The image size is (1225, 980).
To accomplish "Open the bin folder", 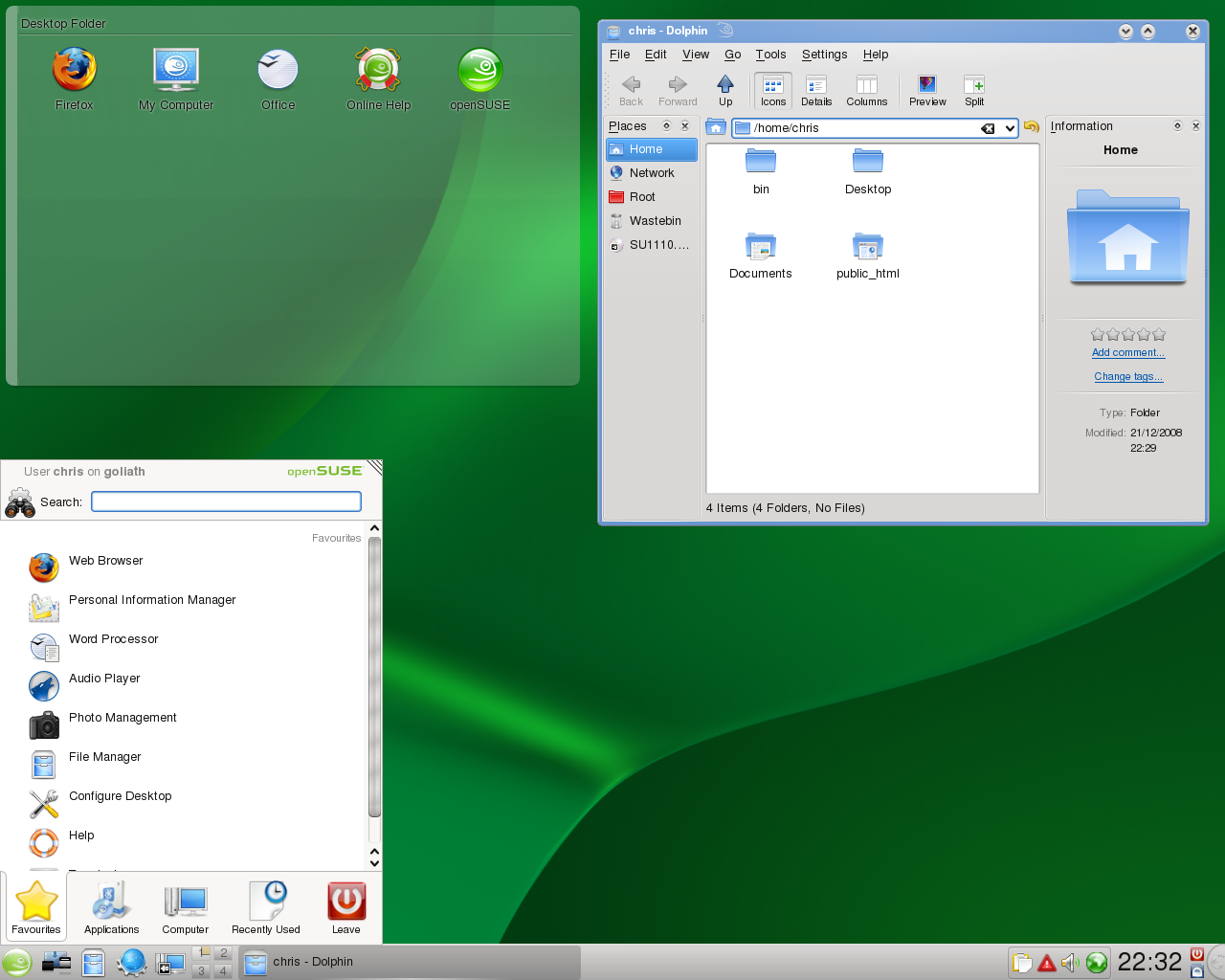I will (761, 172).
